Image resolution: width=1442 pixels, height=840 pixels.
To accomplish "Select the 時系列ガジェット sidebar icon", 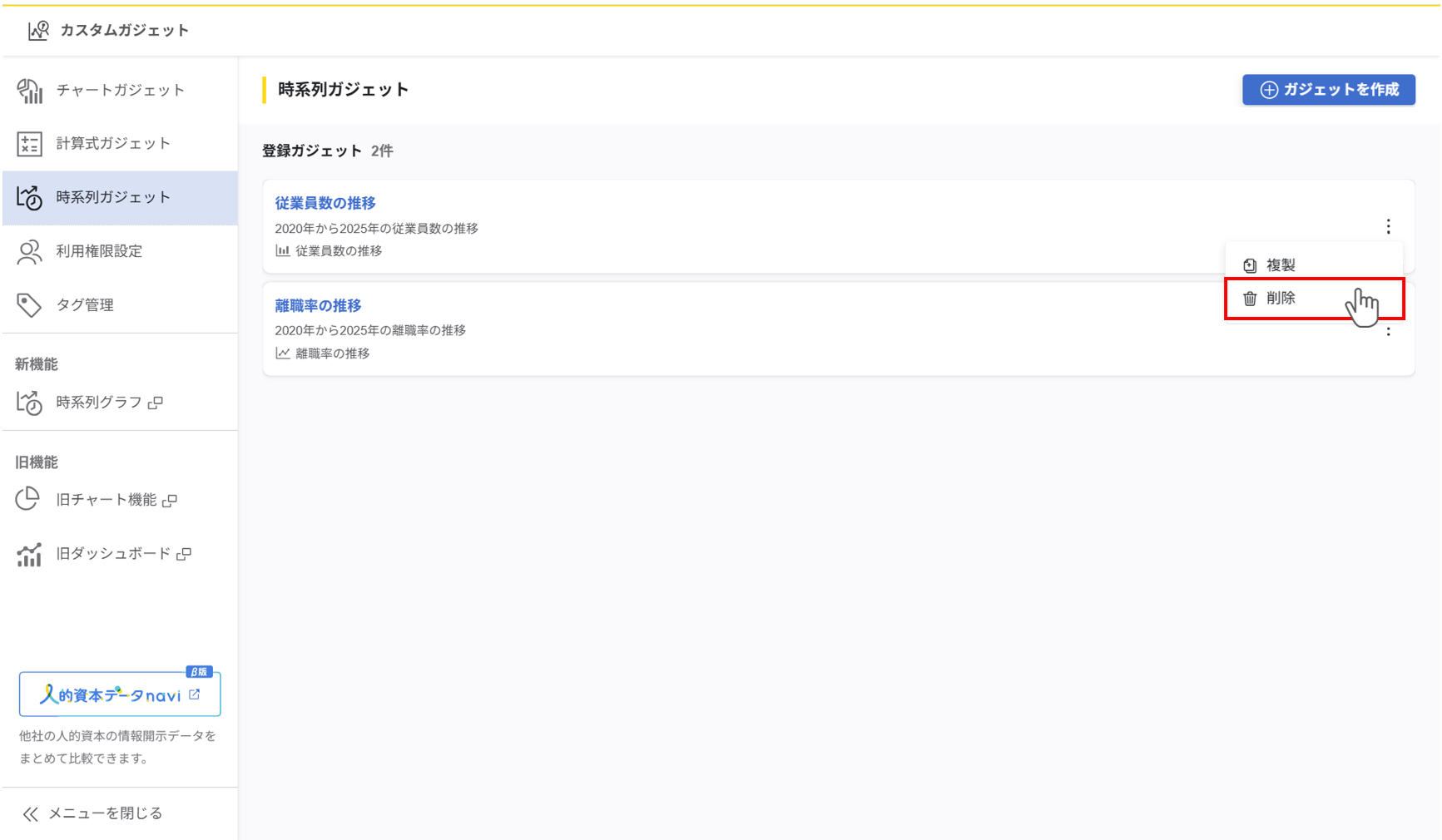I will (30, 198).
